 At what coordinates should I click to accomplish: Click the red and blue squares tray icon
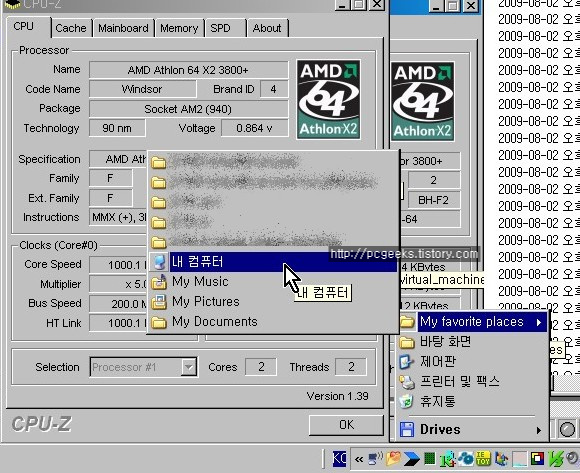tap(537, 459)
